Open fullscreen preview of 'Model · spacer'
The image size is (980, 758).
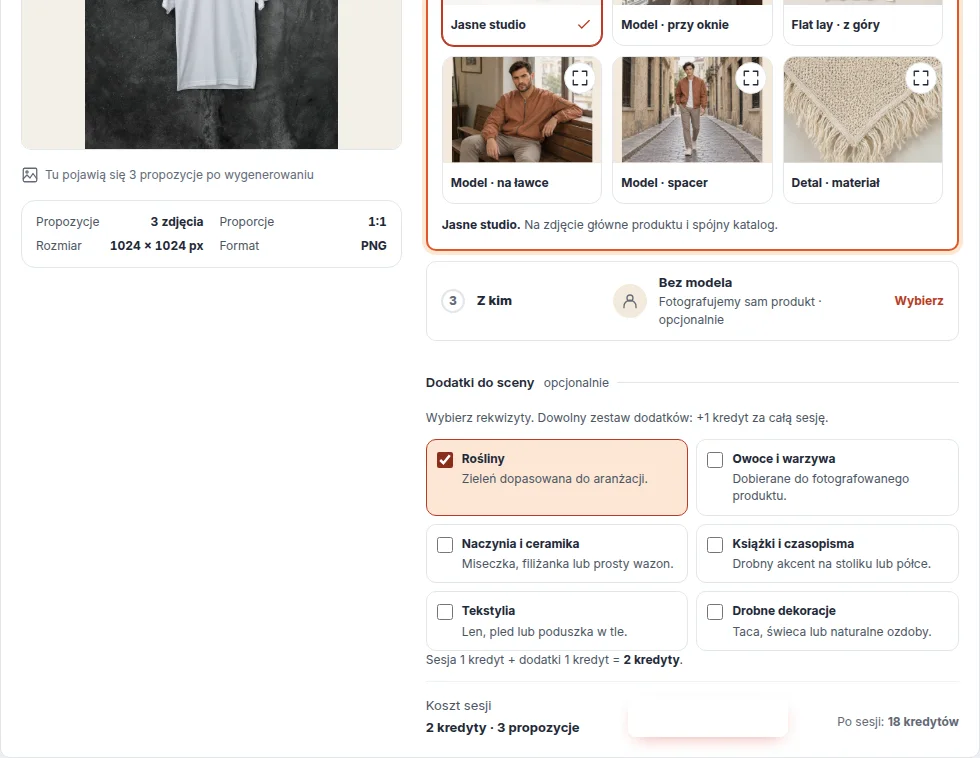coord(751,78)
